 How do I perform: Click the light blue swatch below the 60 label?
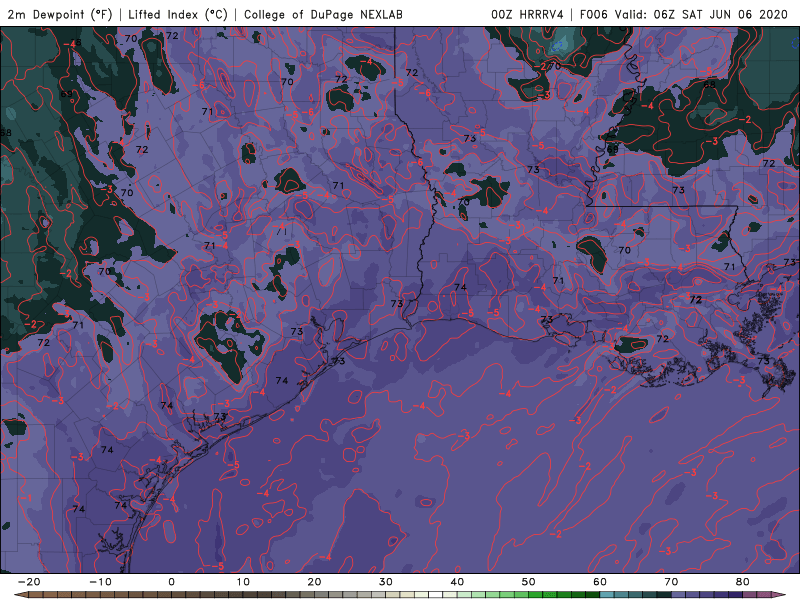click(x=607, y=595)
